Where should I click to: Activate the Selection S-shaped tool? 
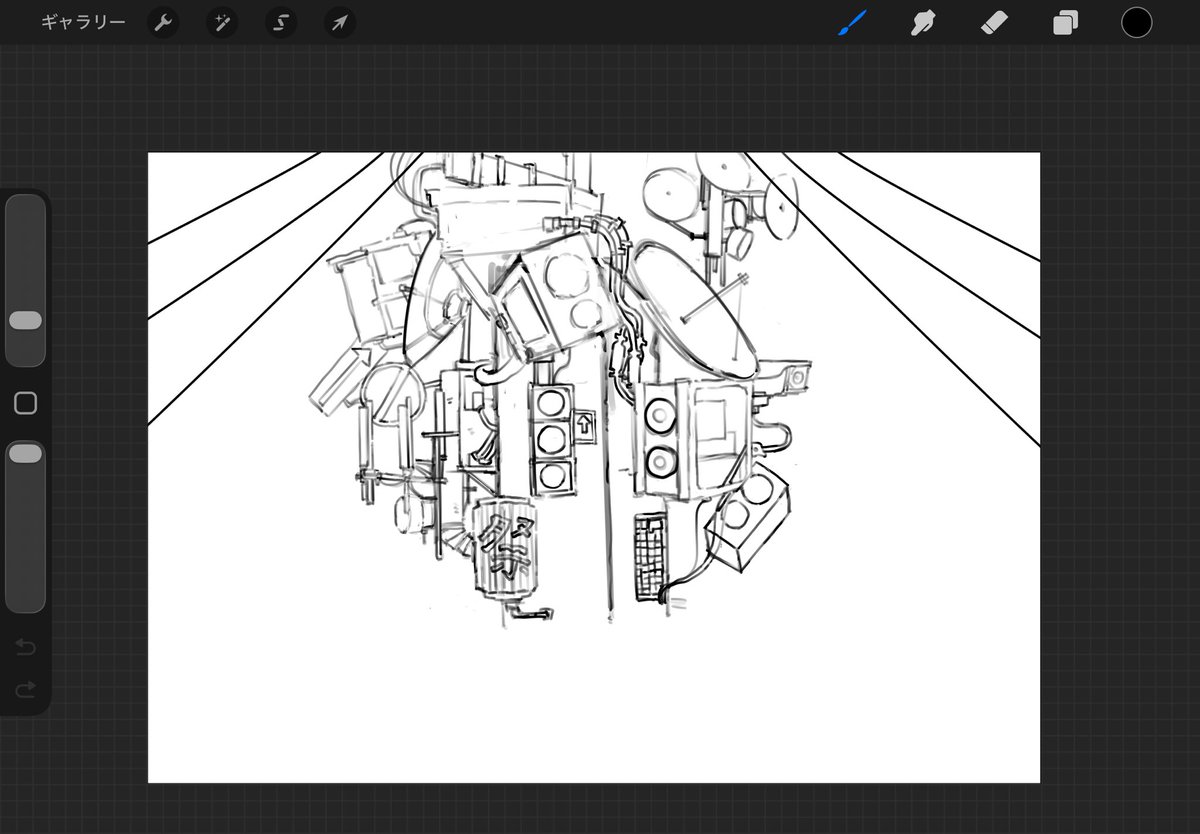pos(281,23)
